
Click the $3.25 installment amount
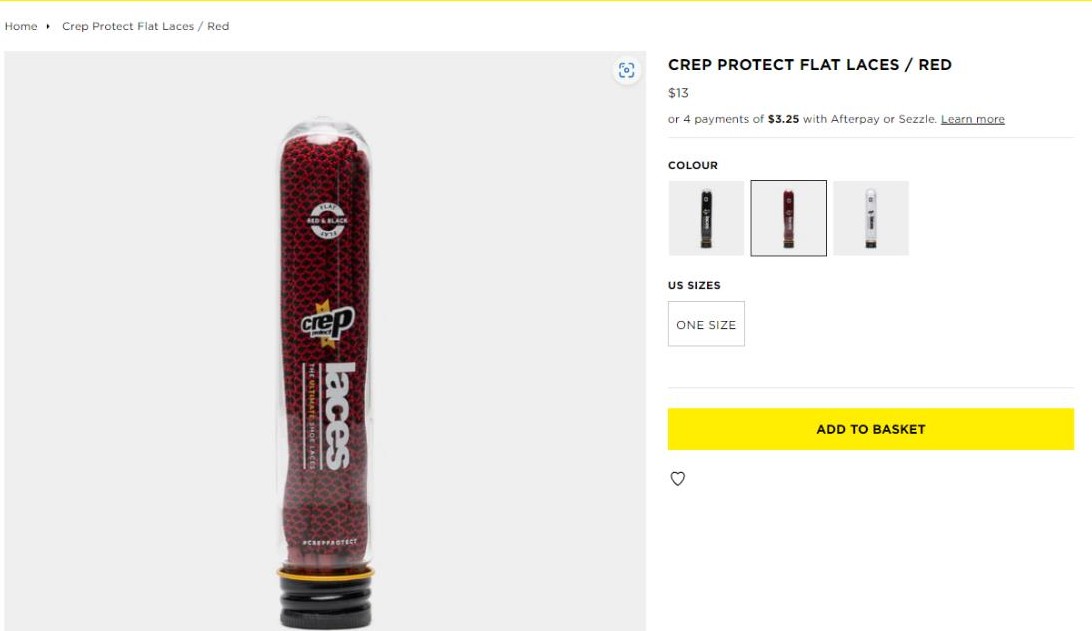click(783, 119)
